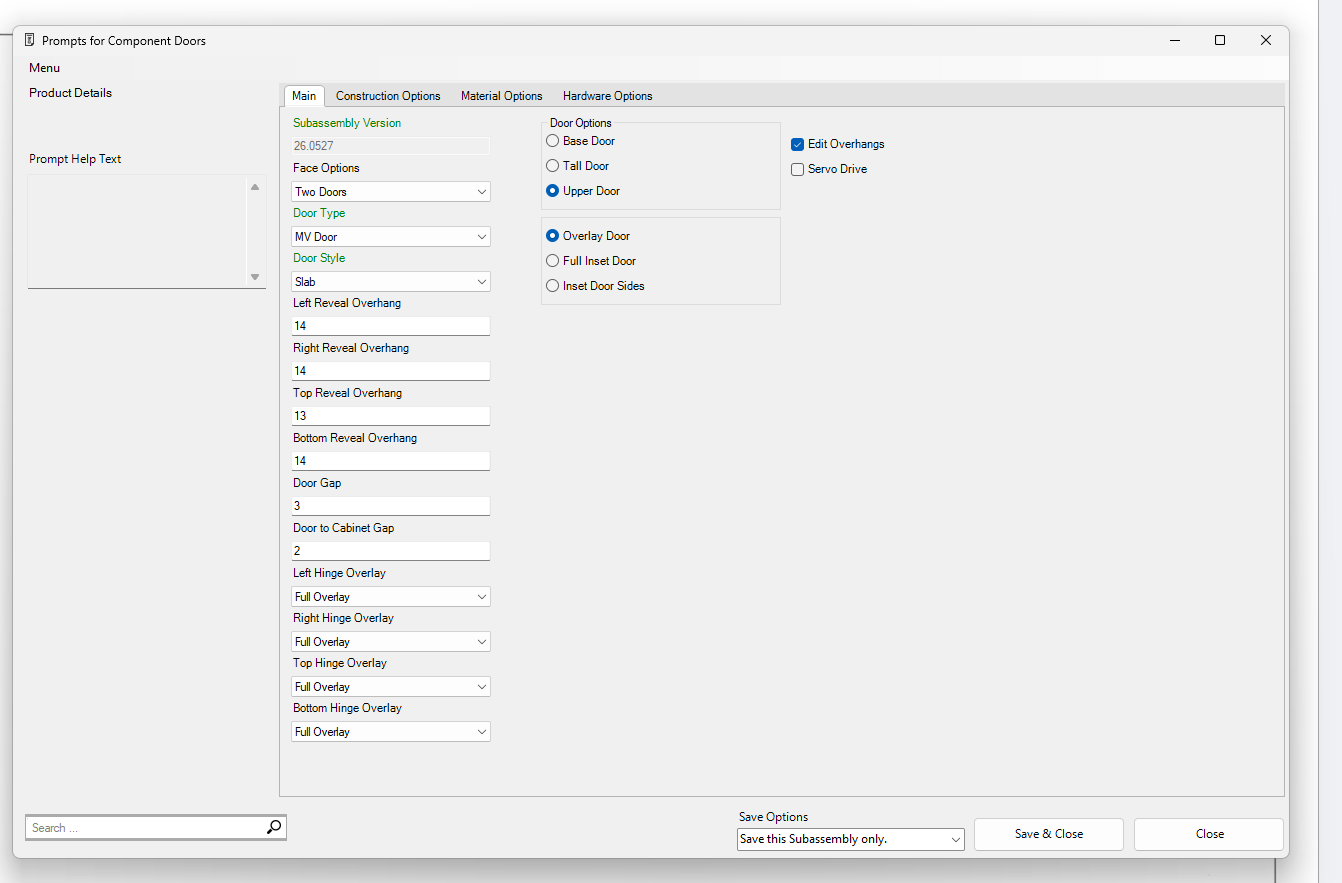The image size is (1342, 883).
Task: Click into the Search box
Action: [146, 827]
